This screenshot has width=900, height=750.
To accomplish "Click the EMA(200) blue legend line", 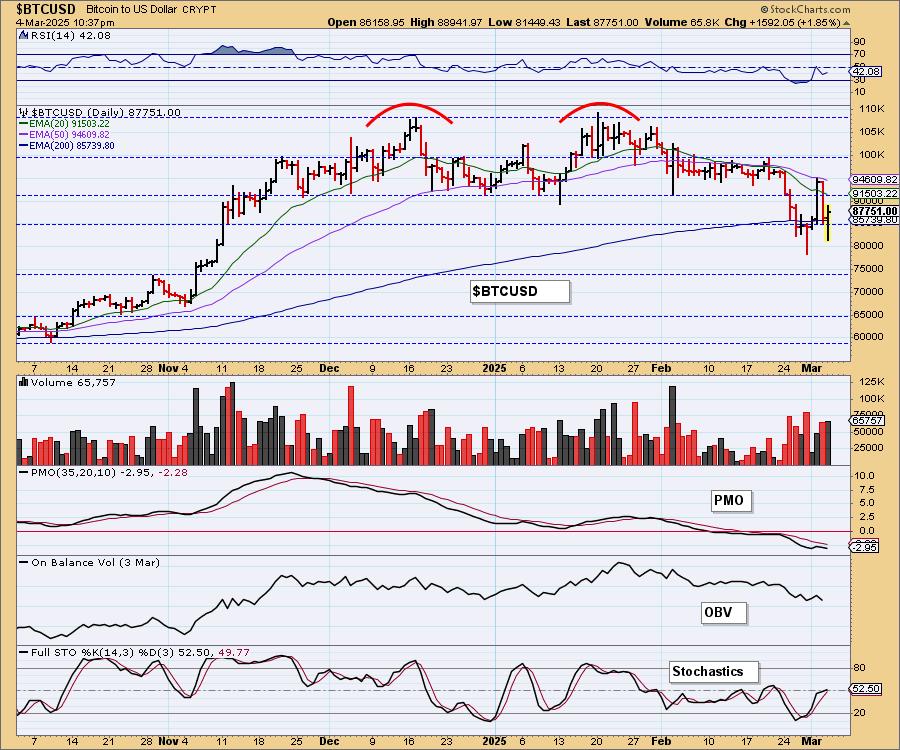I will pos(24,146).
